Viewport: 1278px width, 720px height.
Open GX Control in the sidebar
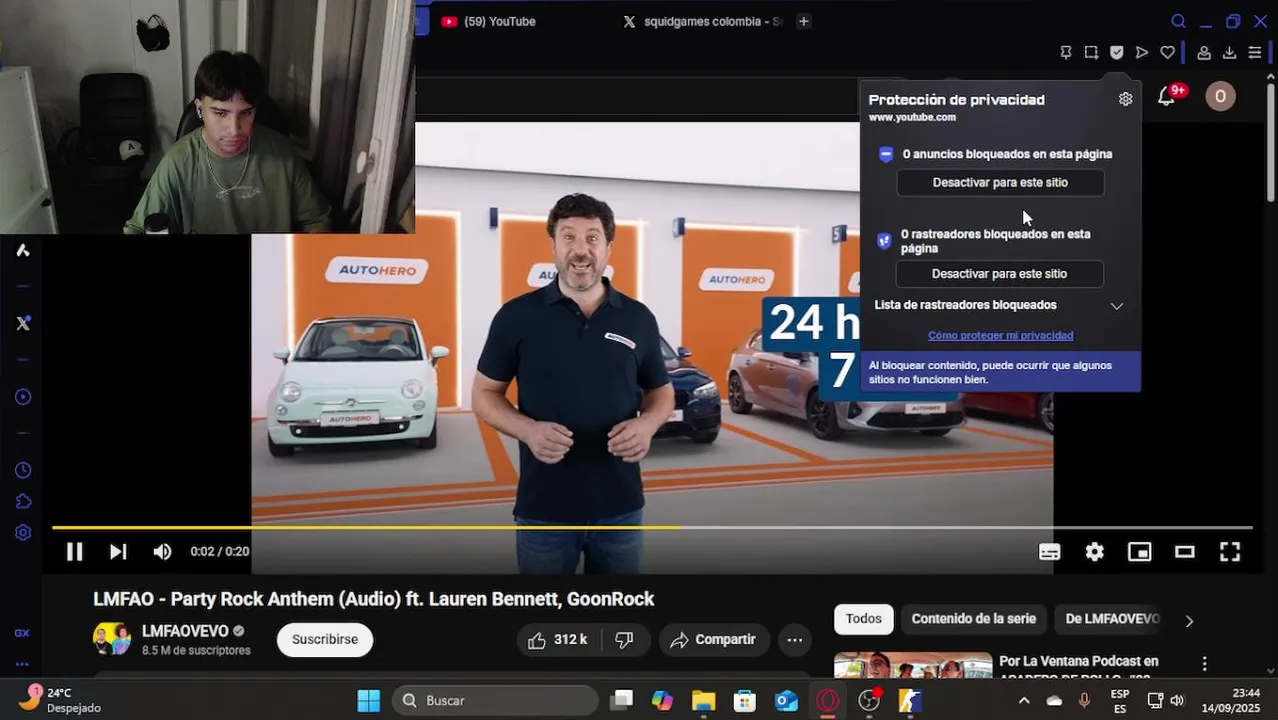[22, 633]
